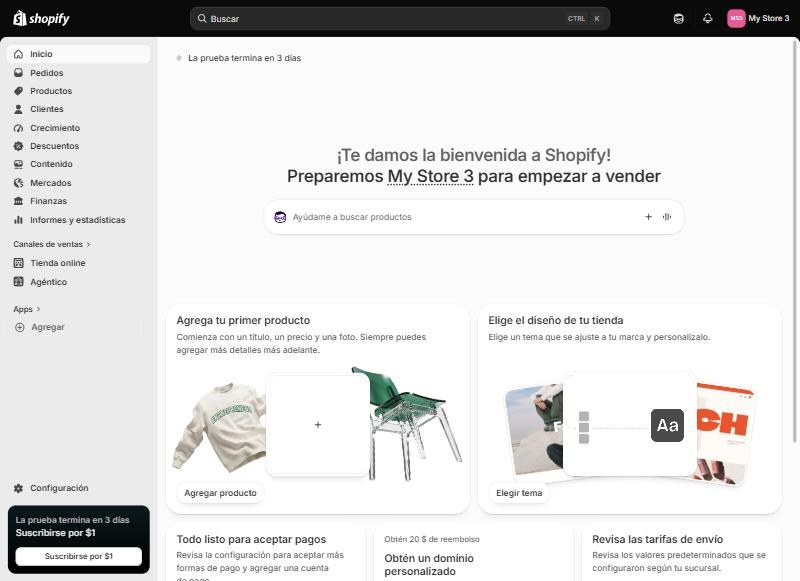Viewport: 800px width, 581px height.
Task: Click the Inicio home icon
Action: (x=18, y=54)
